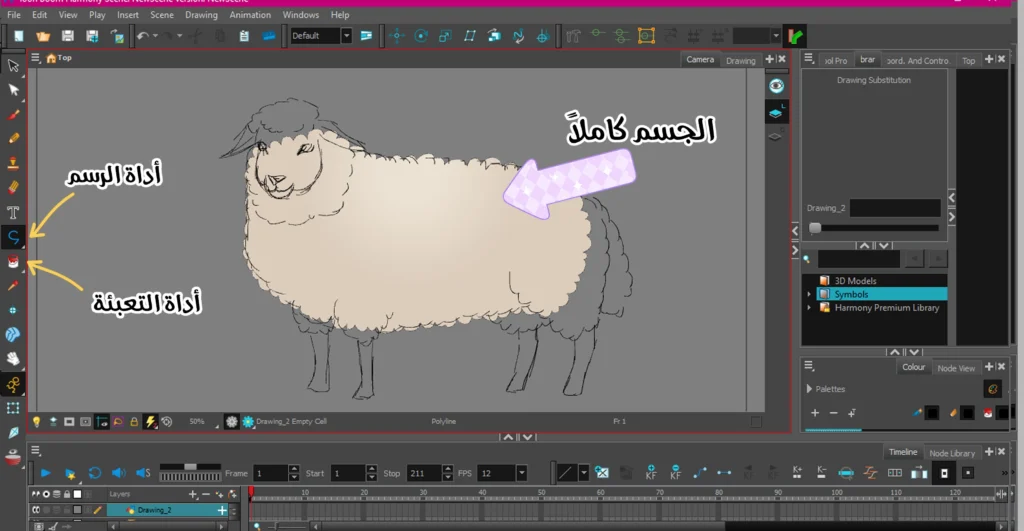Open the Animation menu
Viewport: 1024px width, 531px height.
(249, 14)
